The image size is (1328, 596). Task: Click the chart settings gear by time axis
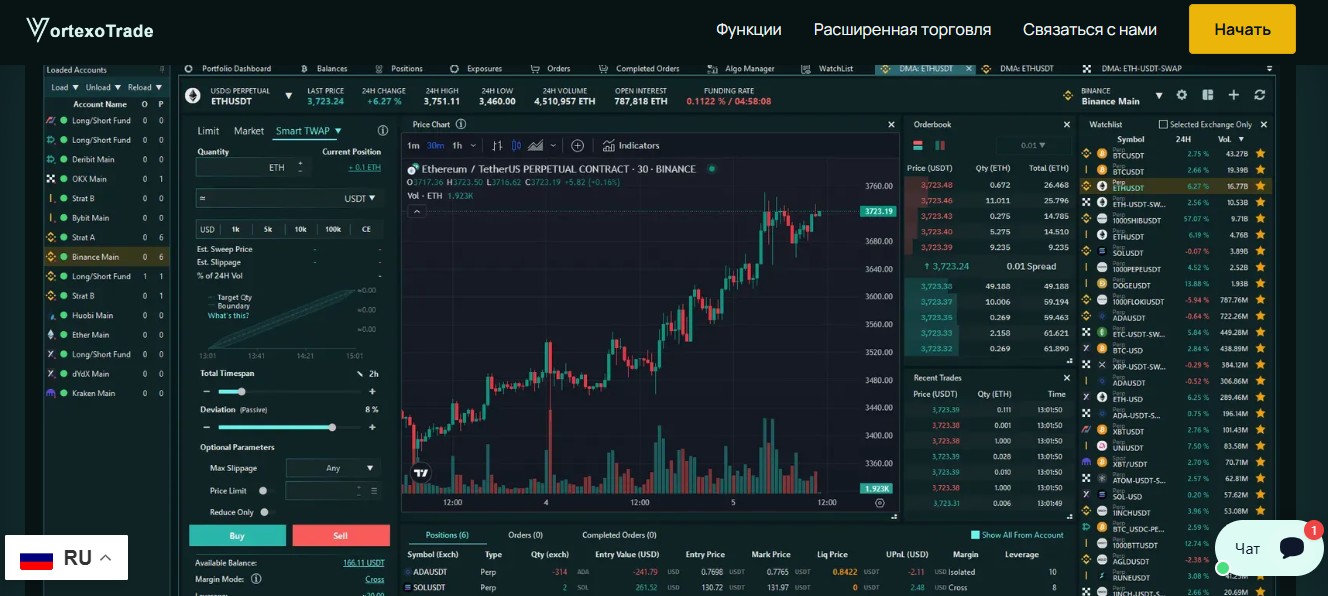(x=880, y=503)
